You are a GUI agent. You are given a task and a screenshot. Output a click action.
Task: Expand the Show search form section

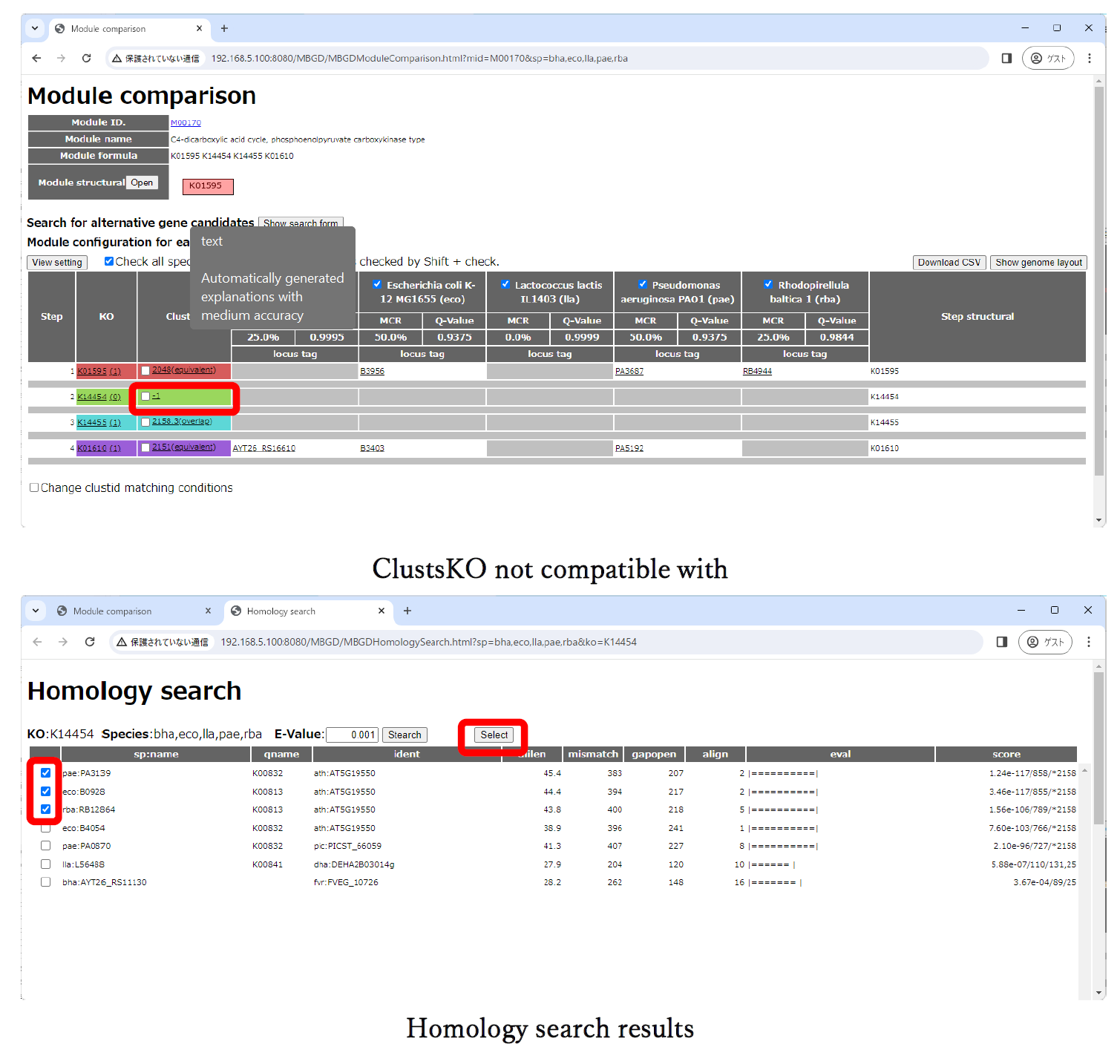301,223
